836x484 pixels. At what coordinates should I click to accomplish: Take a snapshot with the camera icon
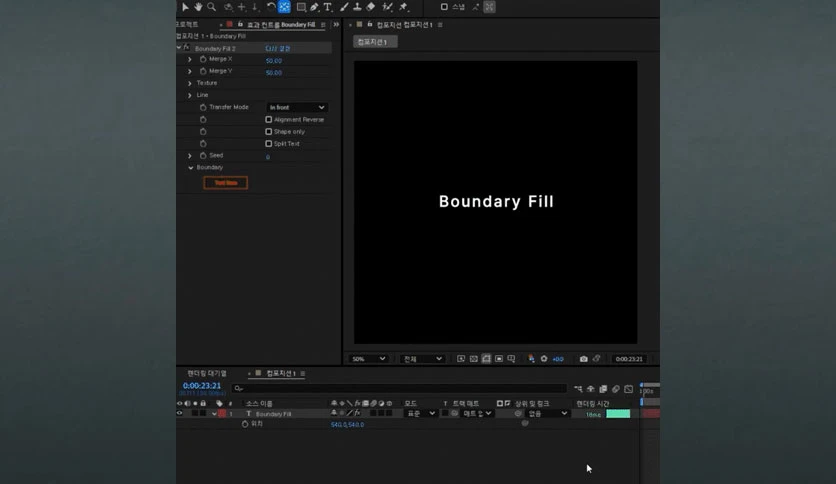point(584,359)
